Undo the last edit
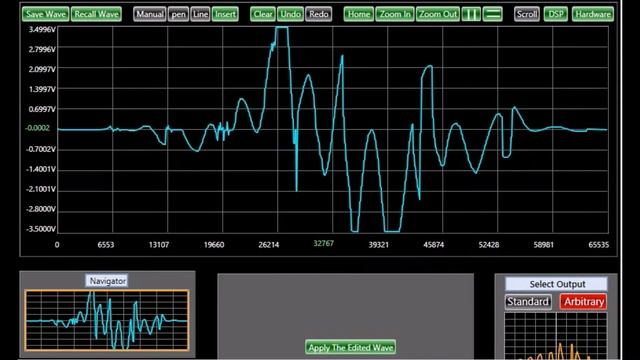The image size is (640, 360). click(x=291, y=14)
